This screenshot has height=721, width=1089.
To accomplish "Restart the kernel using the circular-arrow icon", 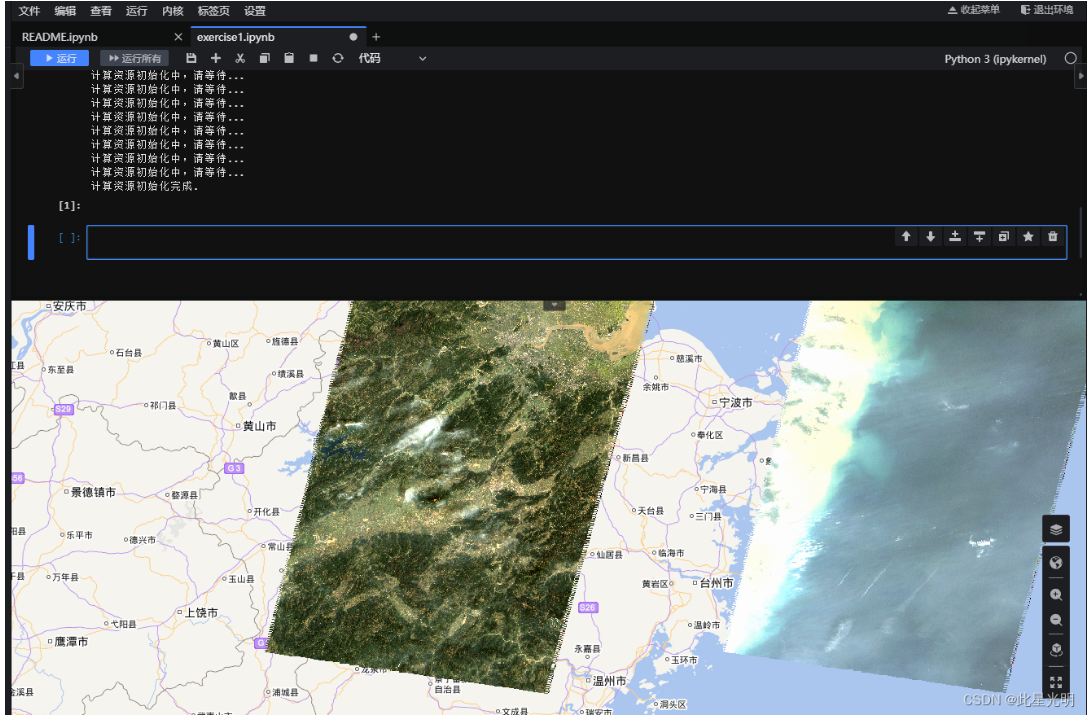I will [x=337, y=58].
